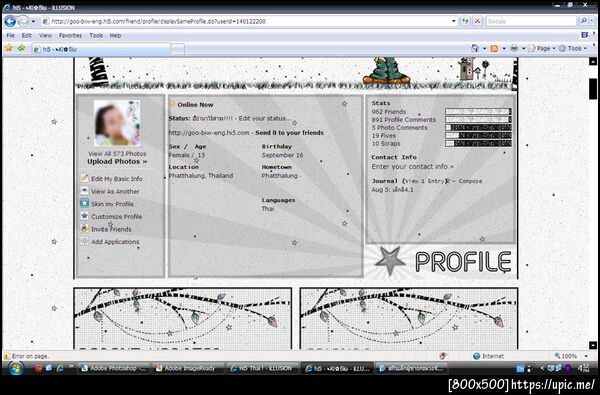Open the Add Applications link
The height and width of the screenshot is (395, 600).
pyautogui.click(x=115, y=242)
